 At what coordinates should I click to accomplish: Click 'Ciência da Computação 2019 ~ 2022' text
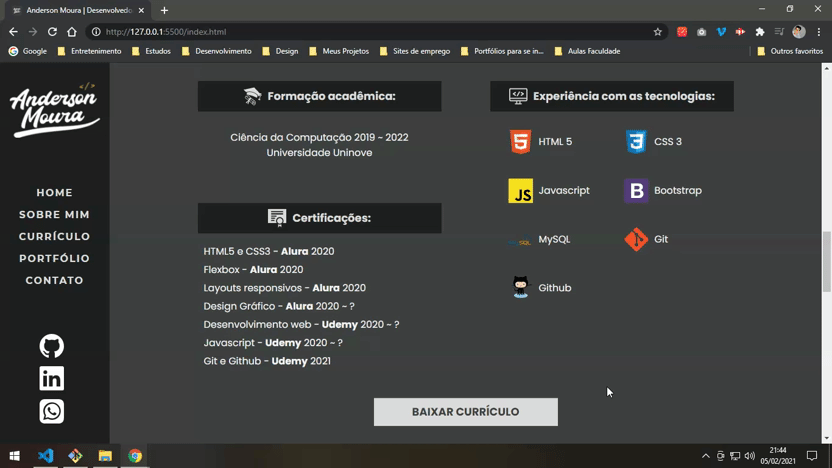[319, 137]
